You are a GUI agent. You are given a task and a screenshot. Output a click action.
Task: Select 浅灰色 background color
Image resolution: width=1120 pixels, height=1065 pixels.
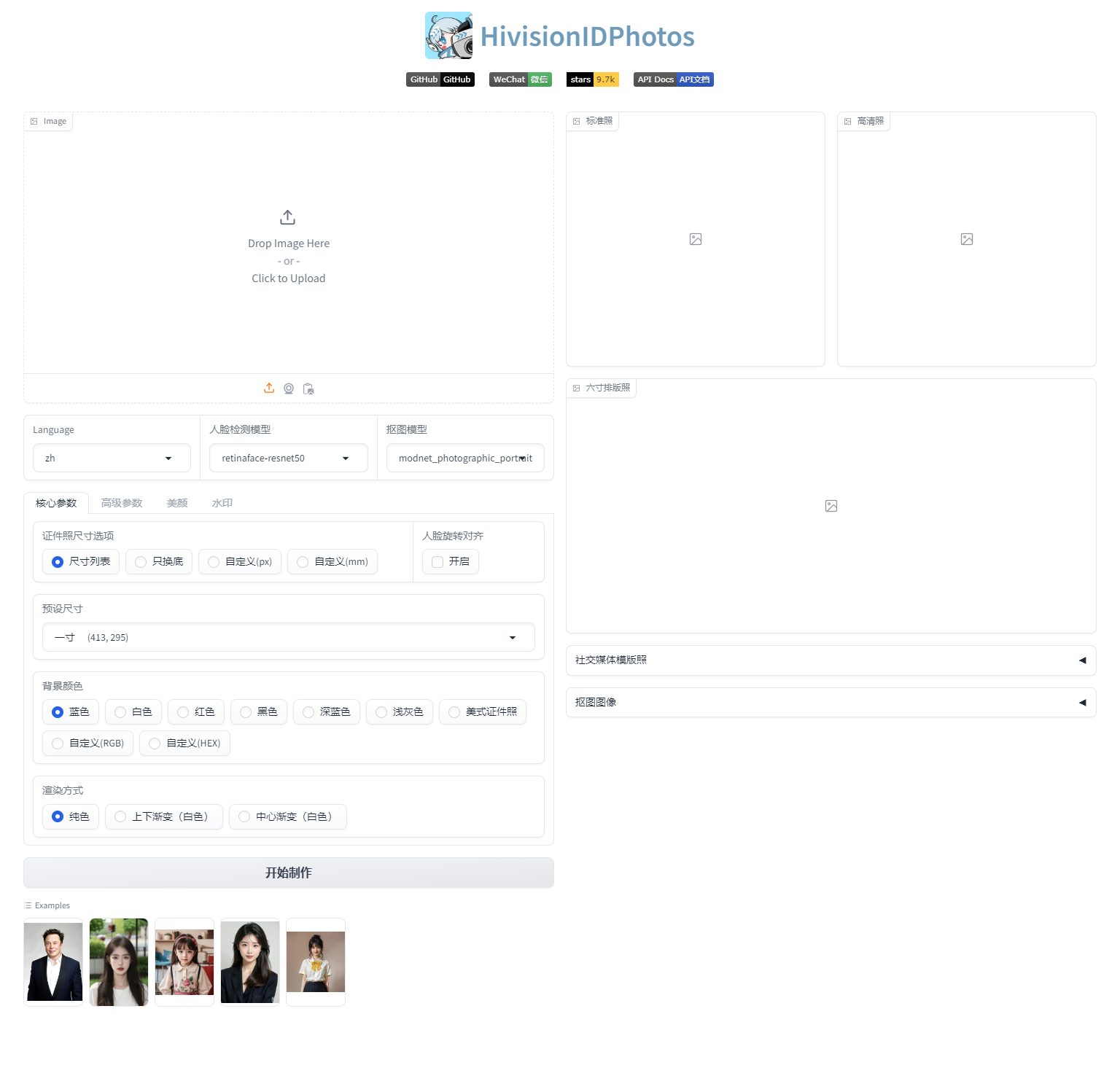click(x=400, y=711)
